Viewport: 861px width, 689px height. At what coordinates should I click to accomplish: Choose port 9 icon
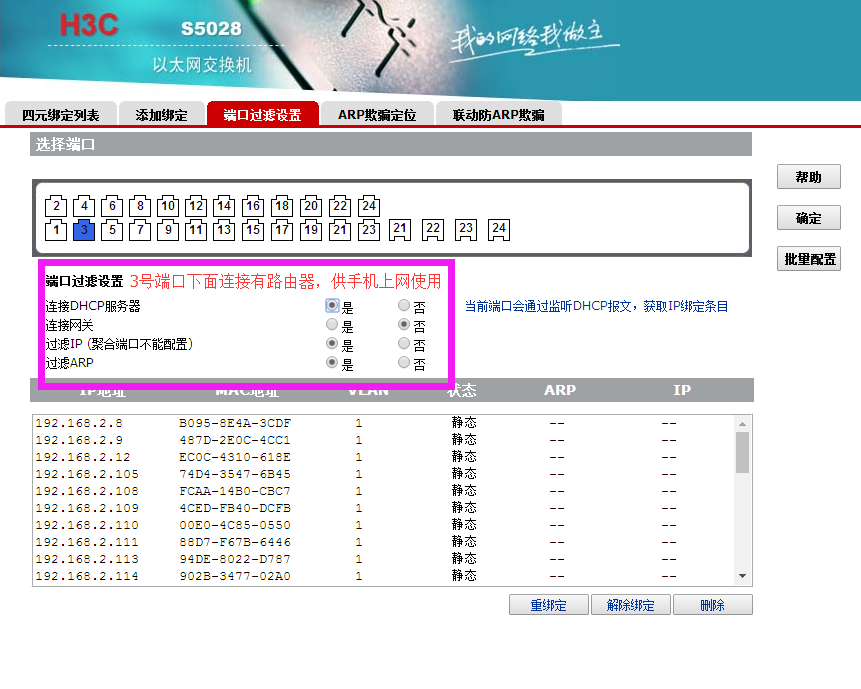point(168,230)
